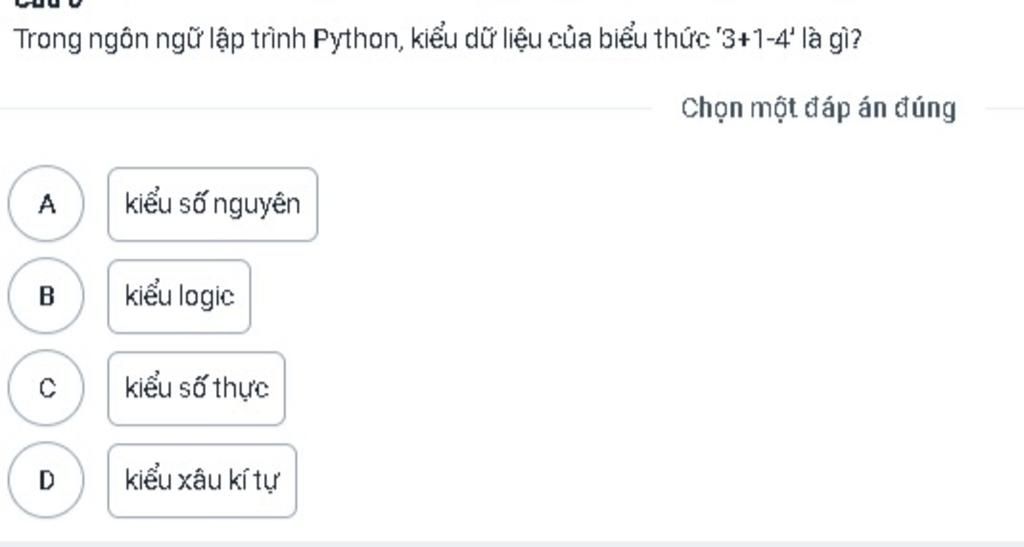Select answer option circle D

pyautogui.click(x=45, y=480)
